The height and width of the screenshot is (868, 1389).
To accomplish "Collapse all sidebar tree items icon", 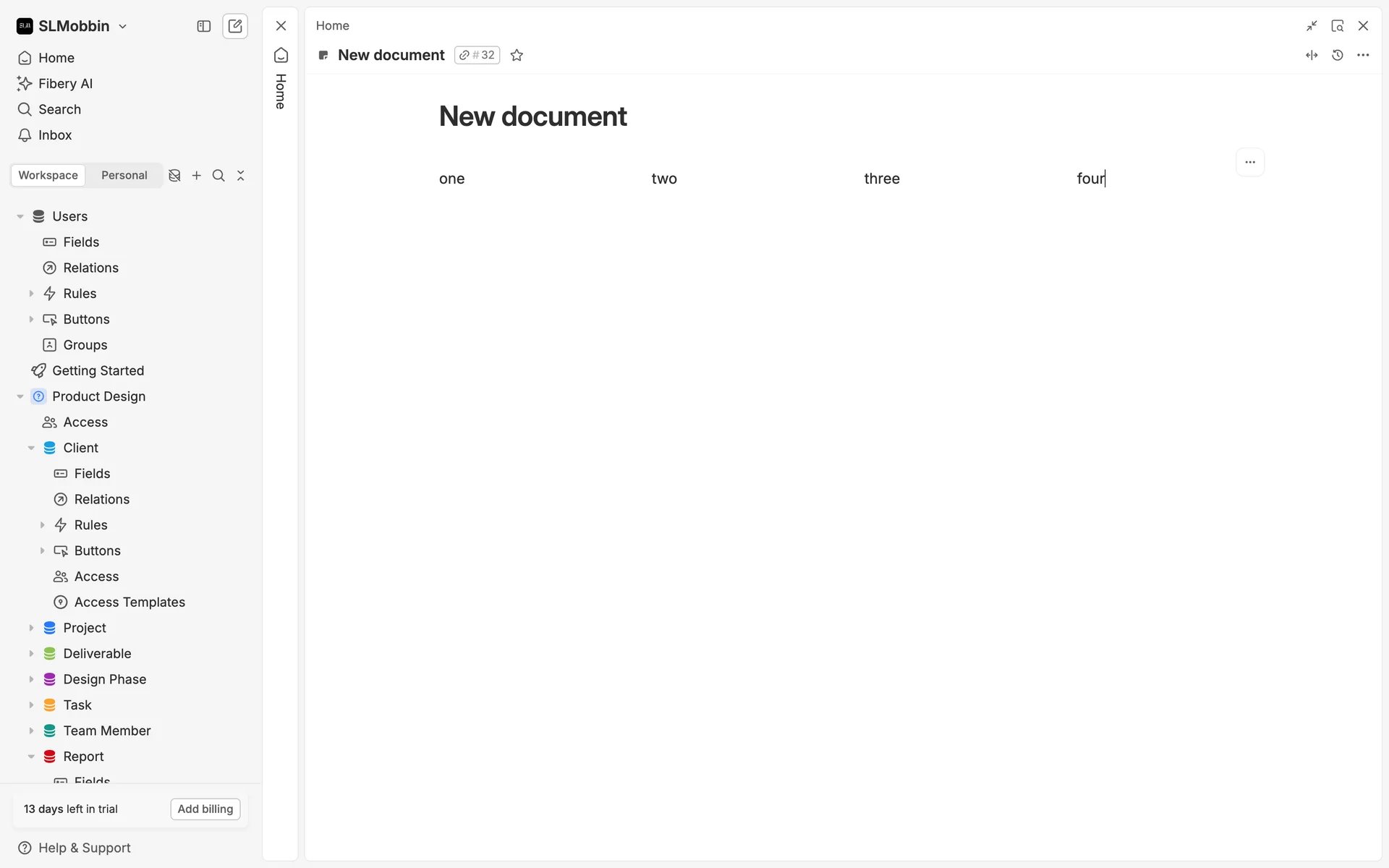I will (x=241, y=175).
